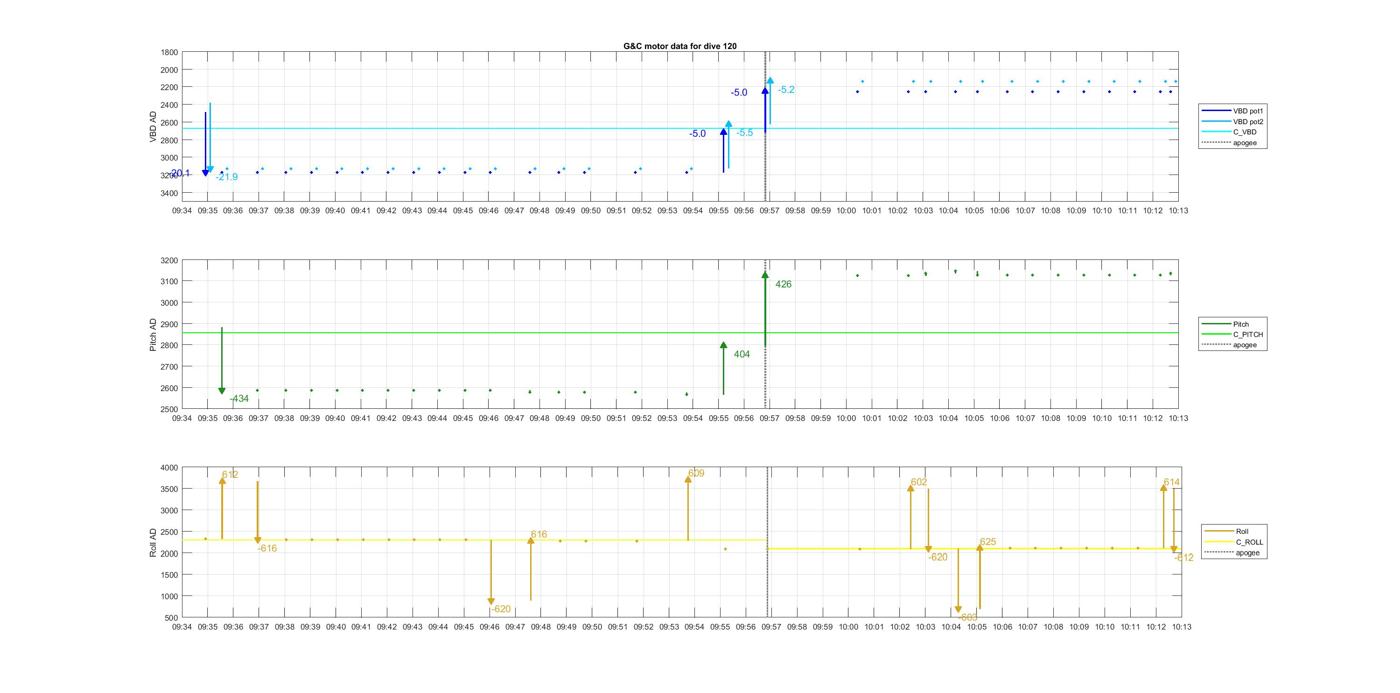1400x693 pixels.
Task: Click the 'VBD AD' y-axis label
Action: tap(154, 126)
